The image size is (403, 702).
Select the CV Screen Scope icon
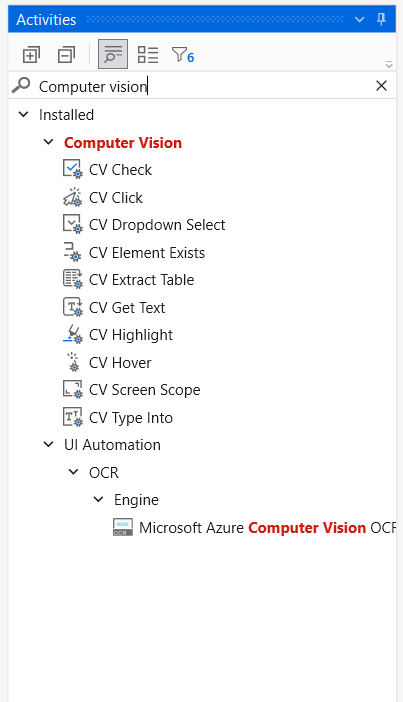[x=73, y=390]
